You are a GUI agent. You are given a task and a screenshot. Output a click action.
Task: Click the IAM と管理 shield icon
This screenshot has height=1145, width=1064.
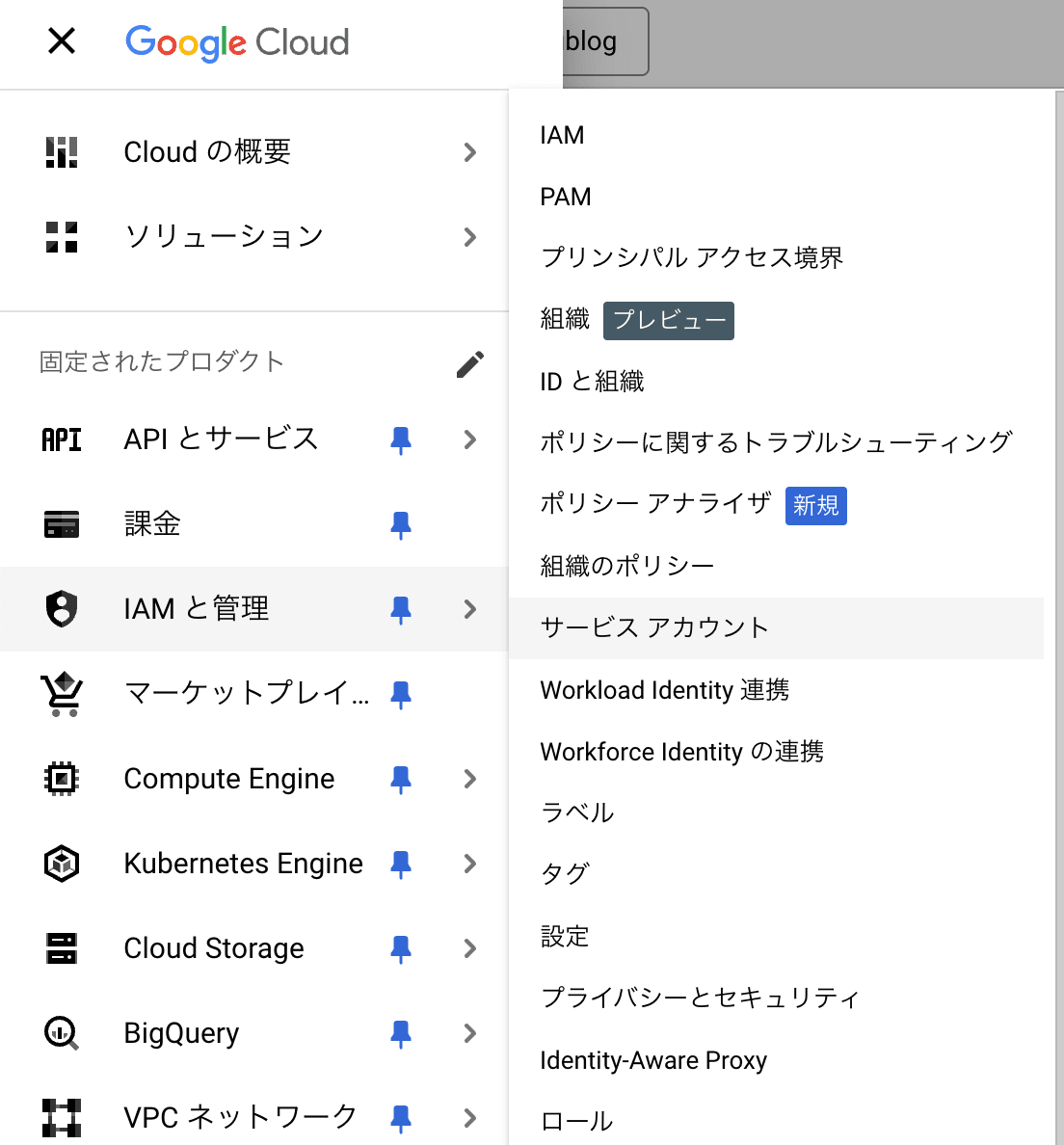point(62,609)
